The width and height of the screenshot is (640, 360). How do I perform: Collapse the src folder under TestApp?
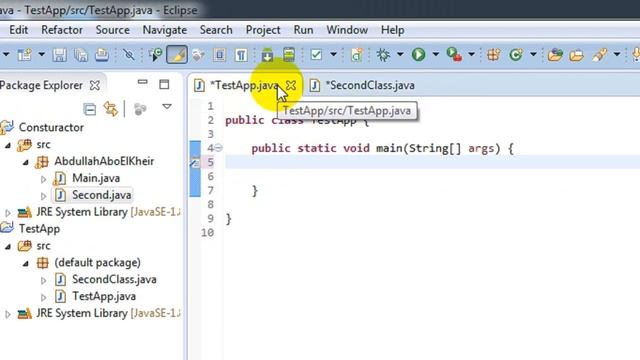8,247
